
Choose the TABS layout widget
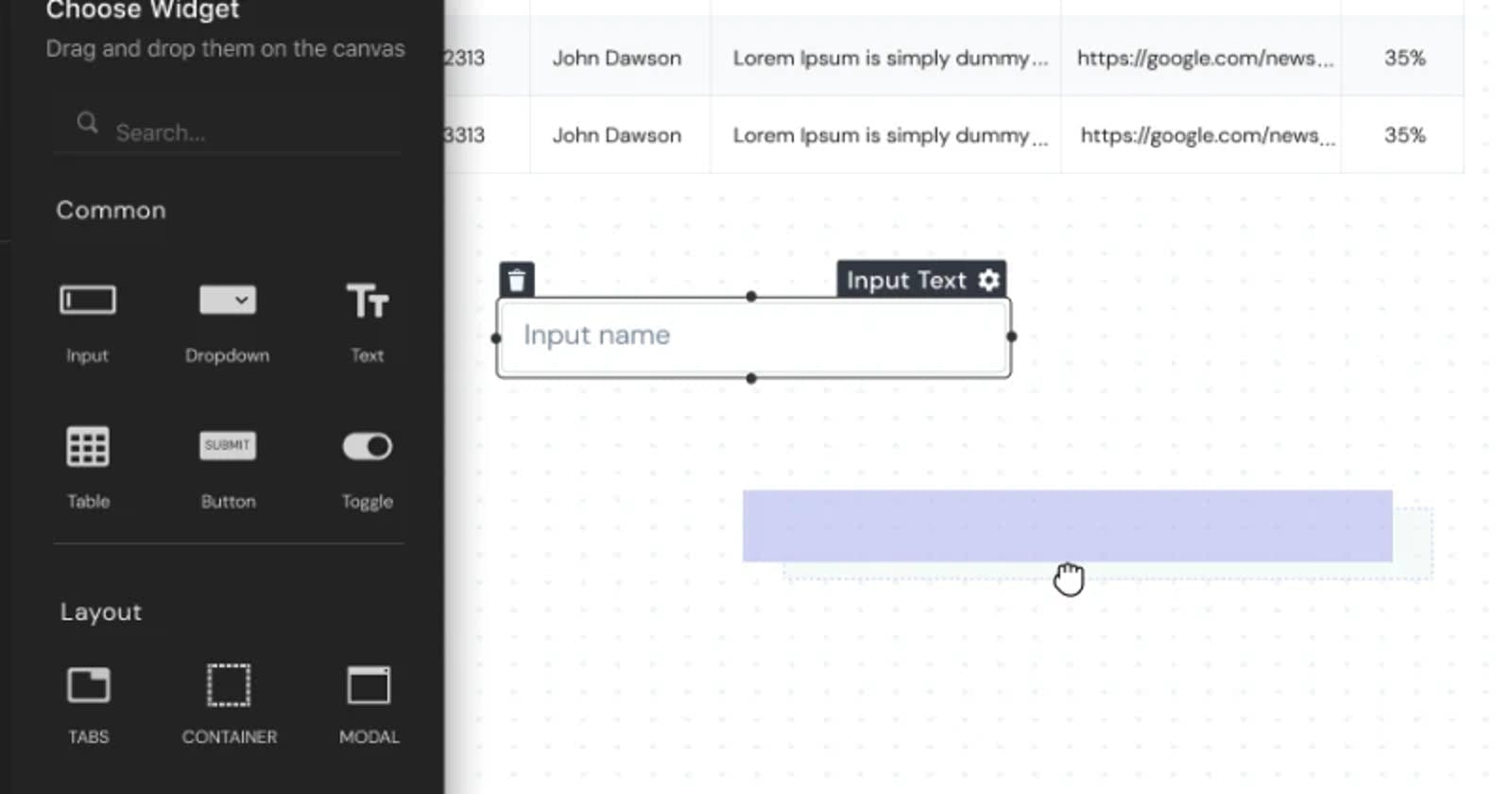[88, 685]
